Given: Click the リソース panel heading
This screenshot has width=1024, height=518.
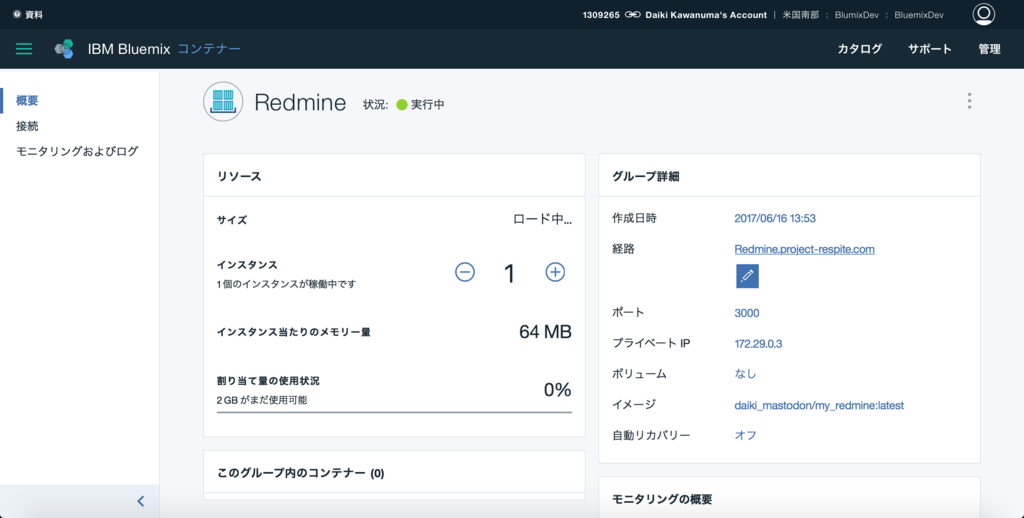Looking at the screenshot, I should coord(239,176).
